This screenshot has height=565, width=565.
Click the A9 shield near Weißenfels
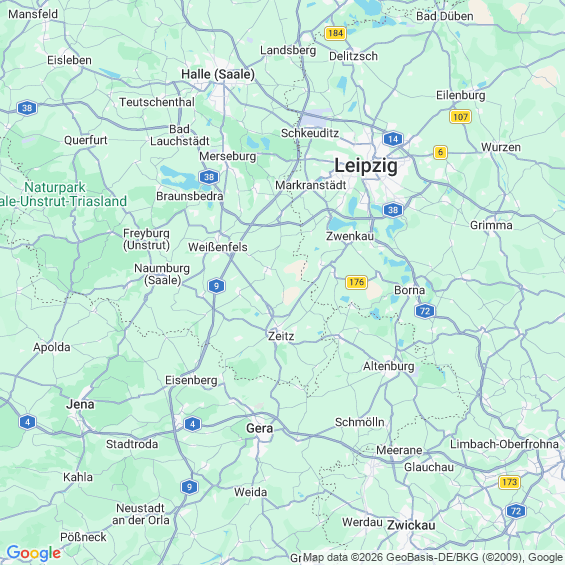pyautogui.click(x=216, y=286)
